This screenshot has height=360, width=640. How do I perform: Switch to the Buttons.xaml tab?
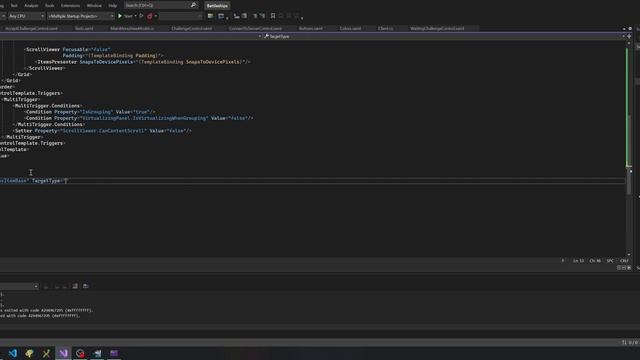coord(311,29)
